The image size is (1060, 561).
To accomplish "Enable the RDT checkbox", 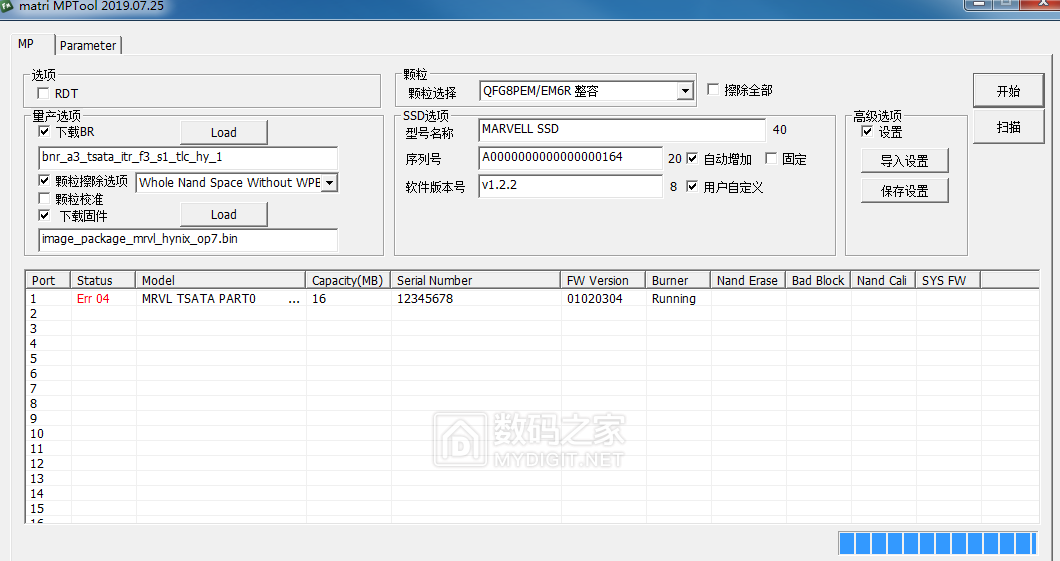I will (x=44, y=94).
